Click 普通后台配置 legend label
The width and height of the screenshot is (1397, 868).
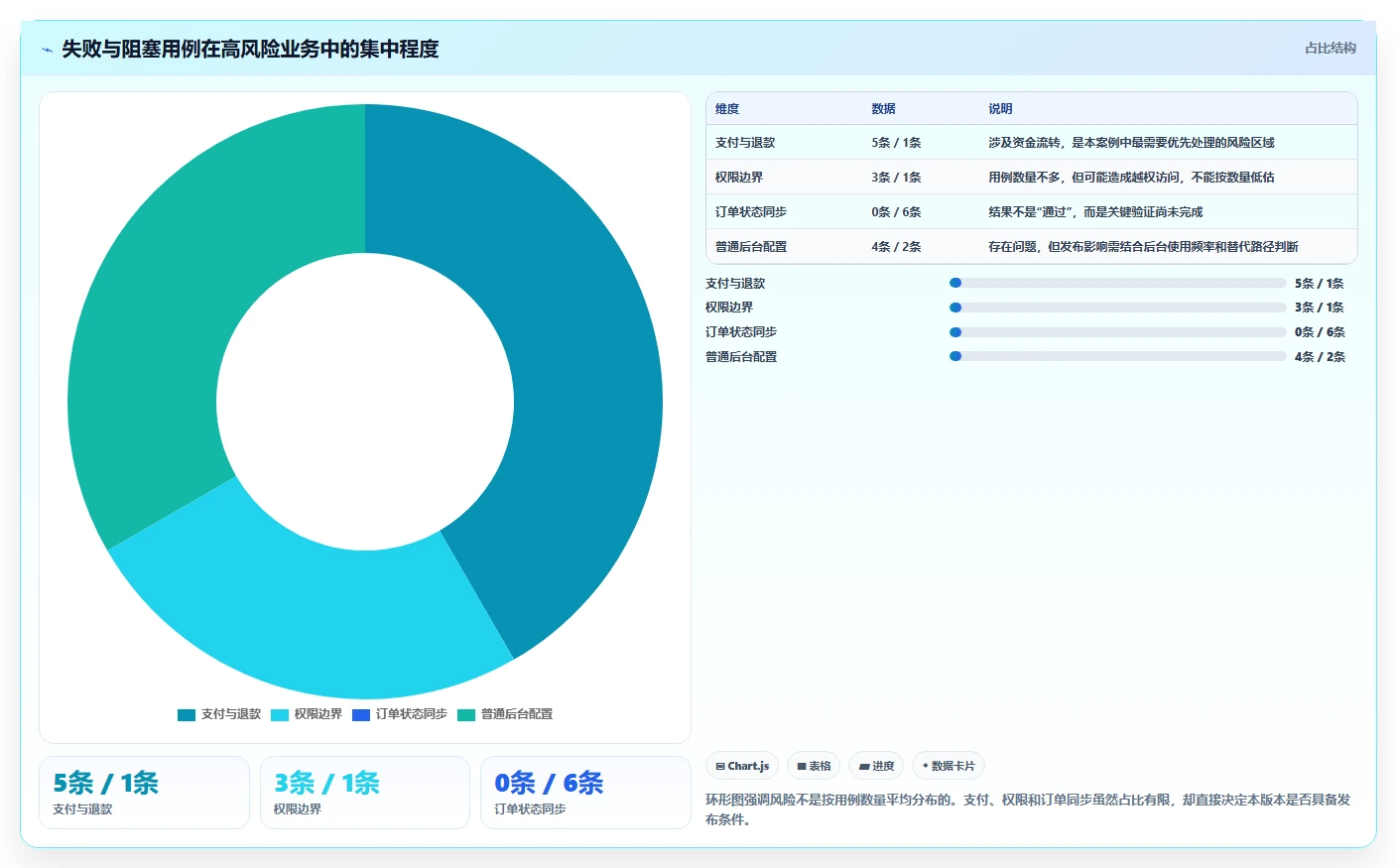[x=517, y=714]
